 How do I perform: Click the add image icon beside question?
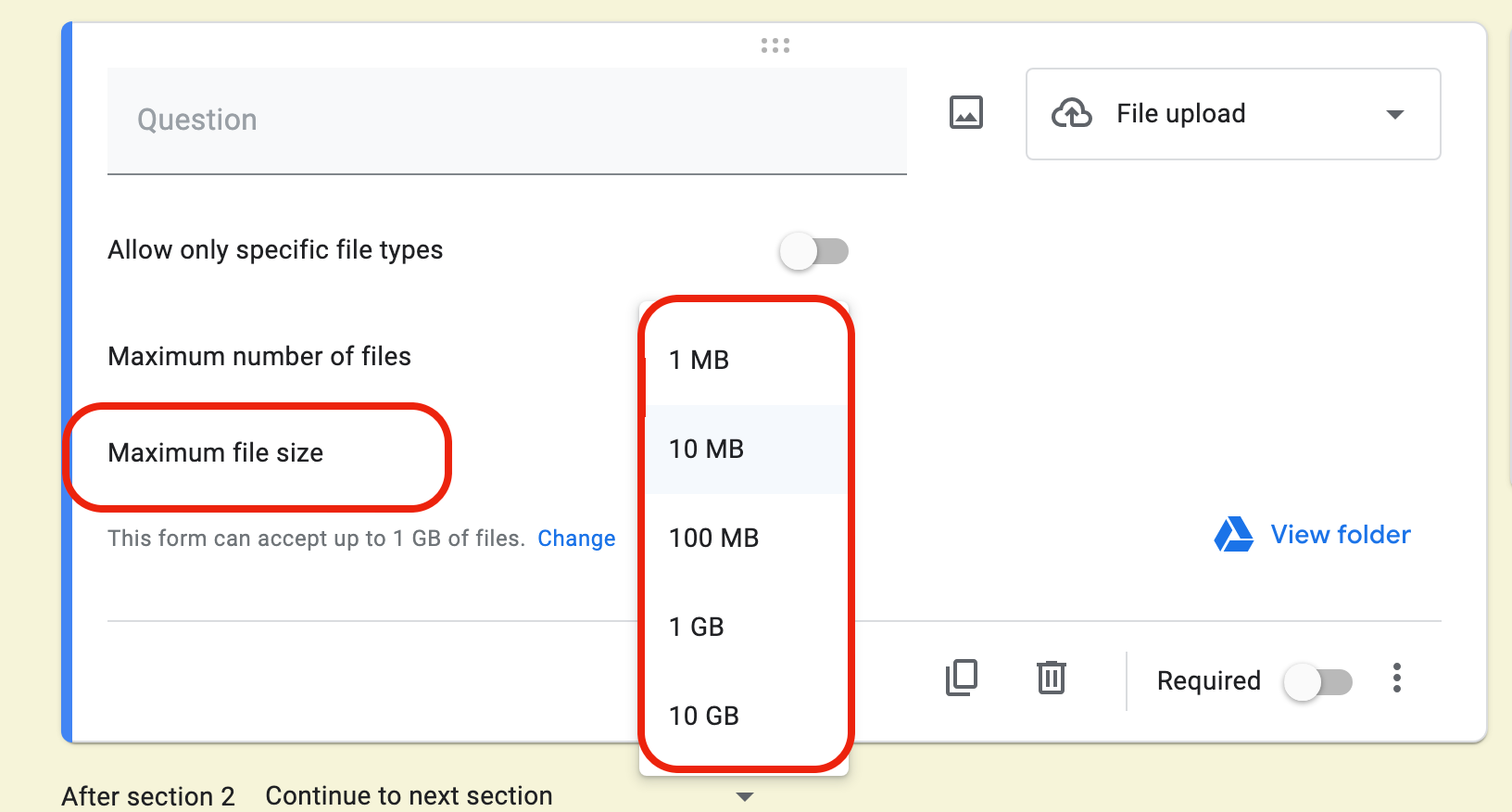(x=965, y=113)
